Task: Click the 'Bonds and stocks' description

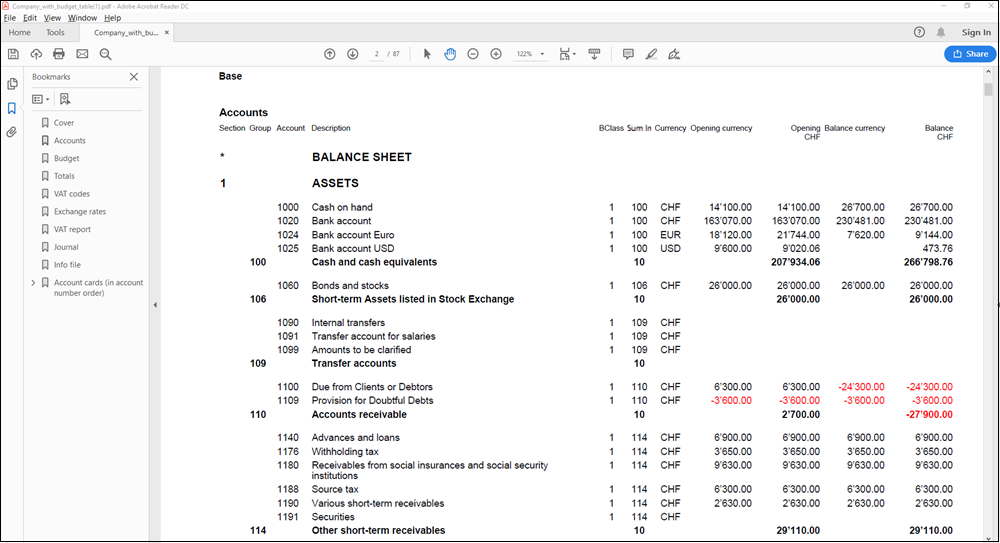Action: pos(350,286)
